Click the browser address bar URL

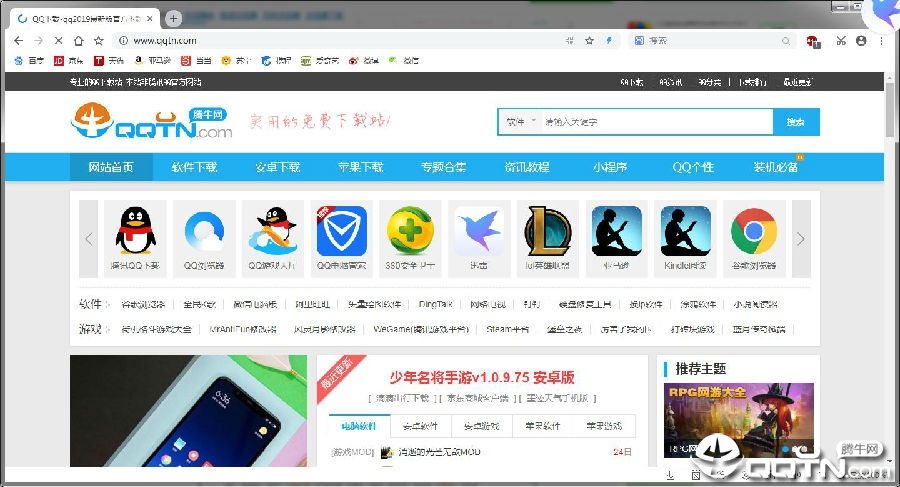click(x=165, y=41)
